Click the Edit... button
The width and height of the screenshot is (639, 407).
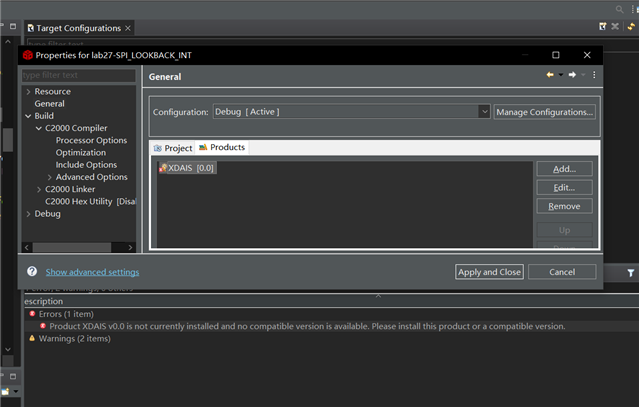pyautogui.click(x=564, y=187)
